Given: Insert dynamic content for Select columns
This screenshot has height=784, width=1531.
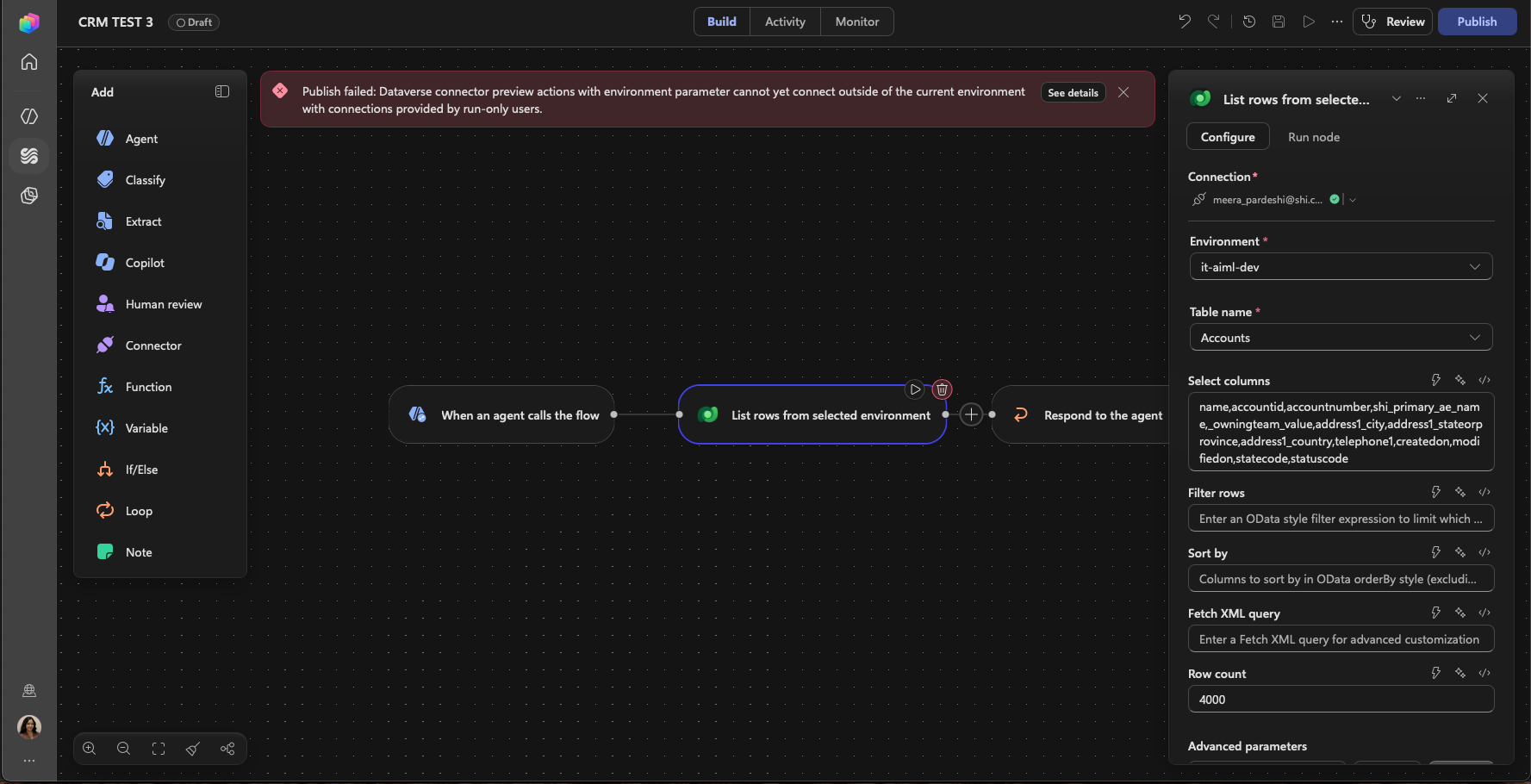Looking at the screenshot, I should (x=1436, y=380).
